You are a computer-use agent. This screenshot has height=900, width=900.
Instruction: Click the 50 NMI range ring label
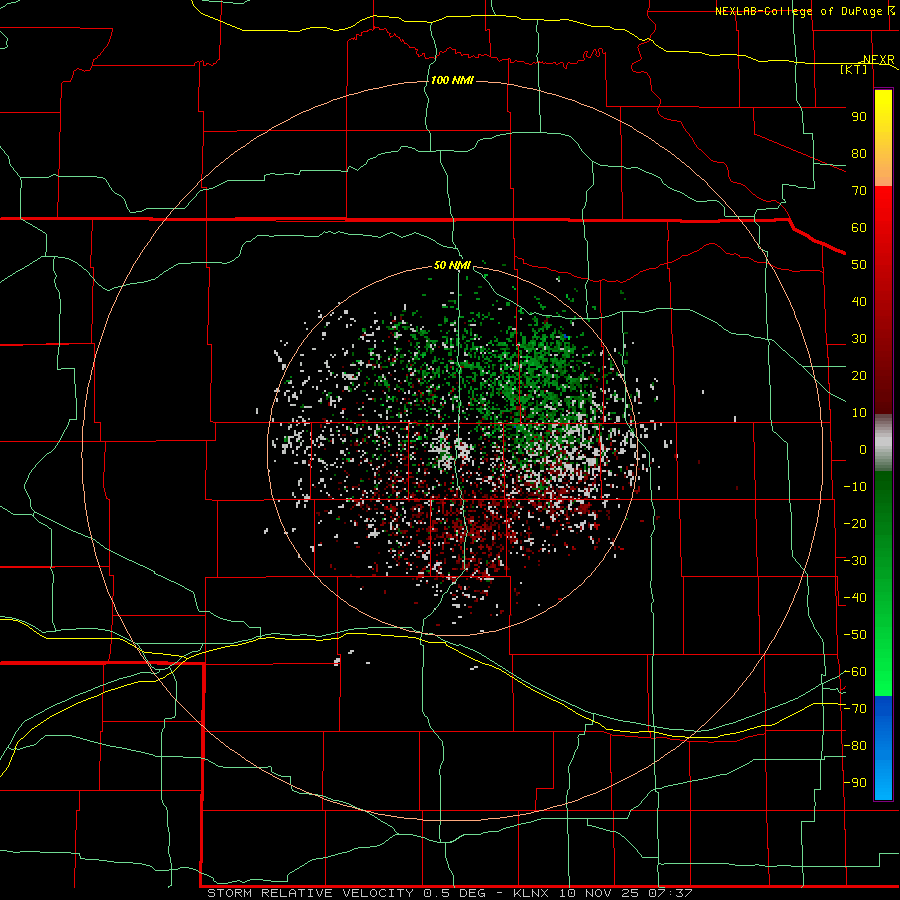pos(452,265)
